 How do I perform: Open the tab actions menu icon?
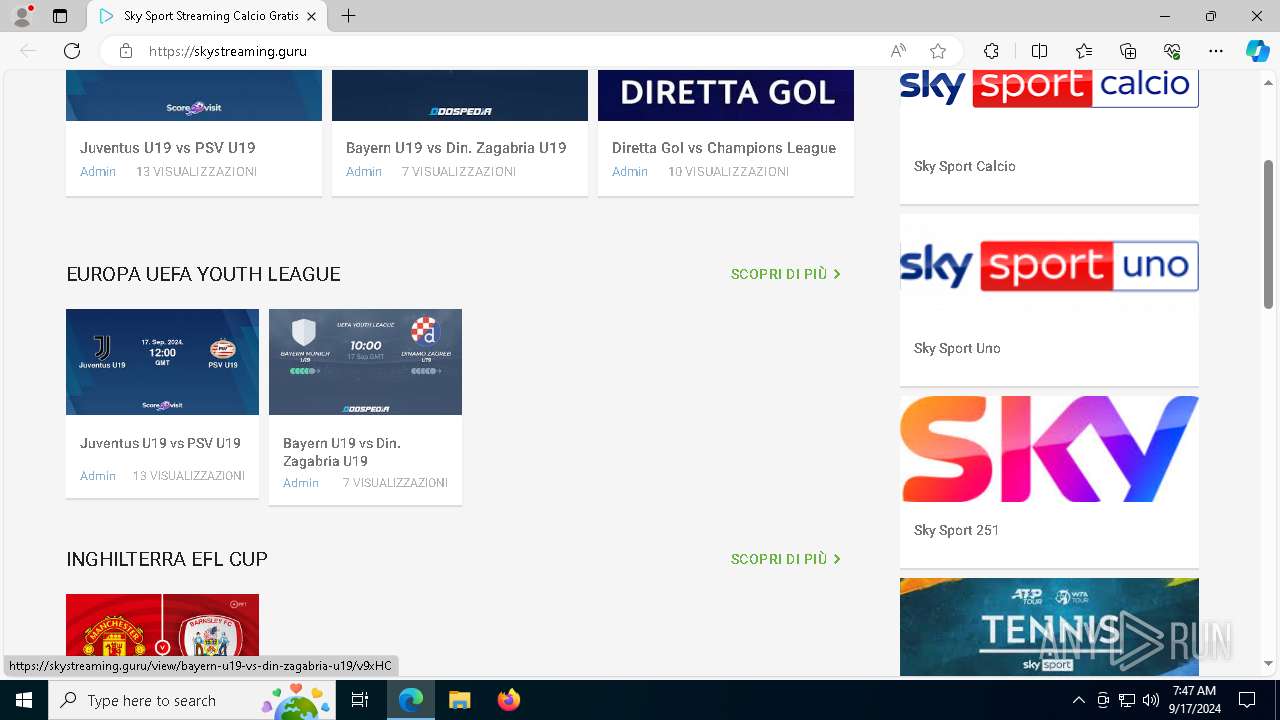(x=60, y=16)
